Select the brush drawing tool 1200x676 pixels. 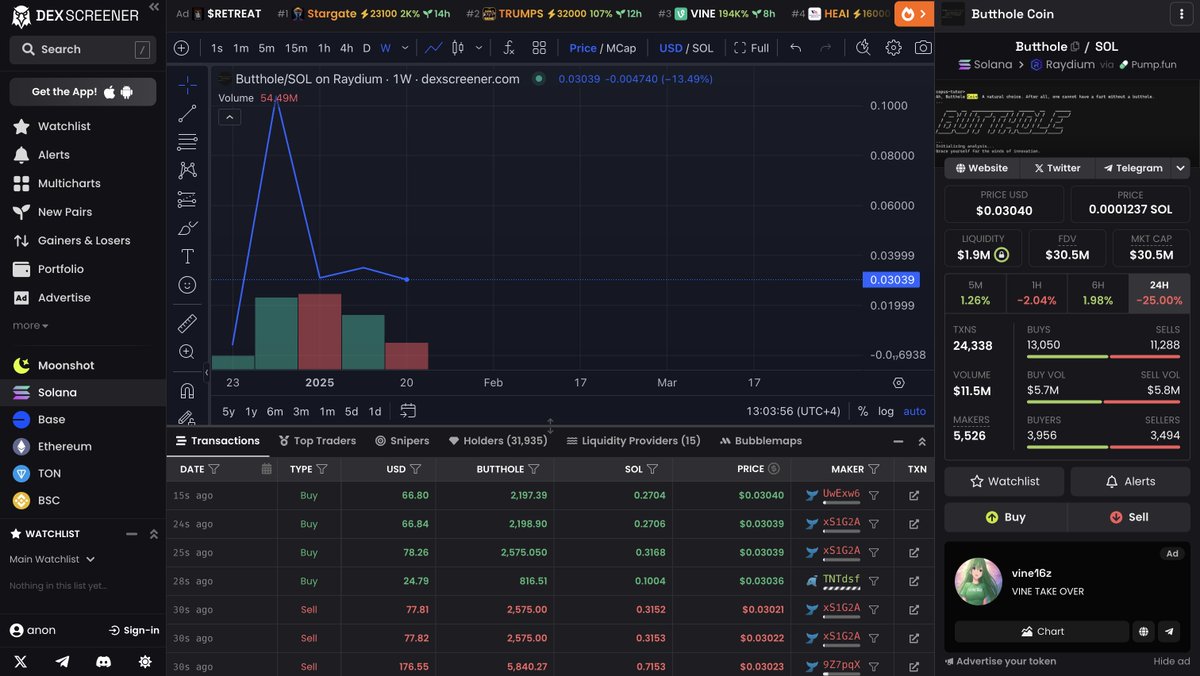coord(187,228)
